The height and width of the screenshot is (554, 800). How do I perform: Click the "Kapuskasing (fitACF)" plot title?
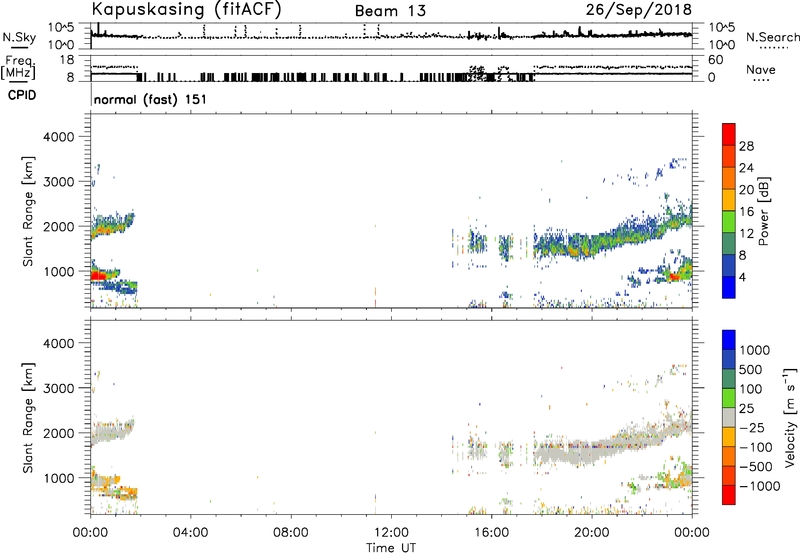186,9
